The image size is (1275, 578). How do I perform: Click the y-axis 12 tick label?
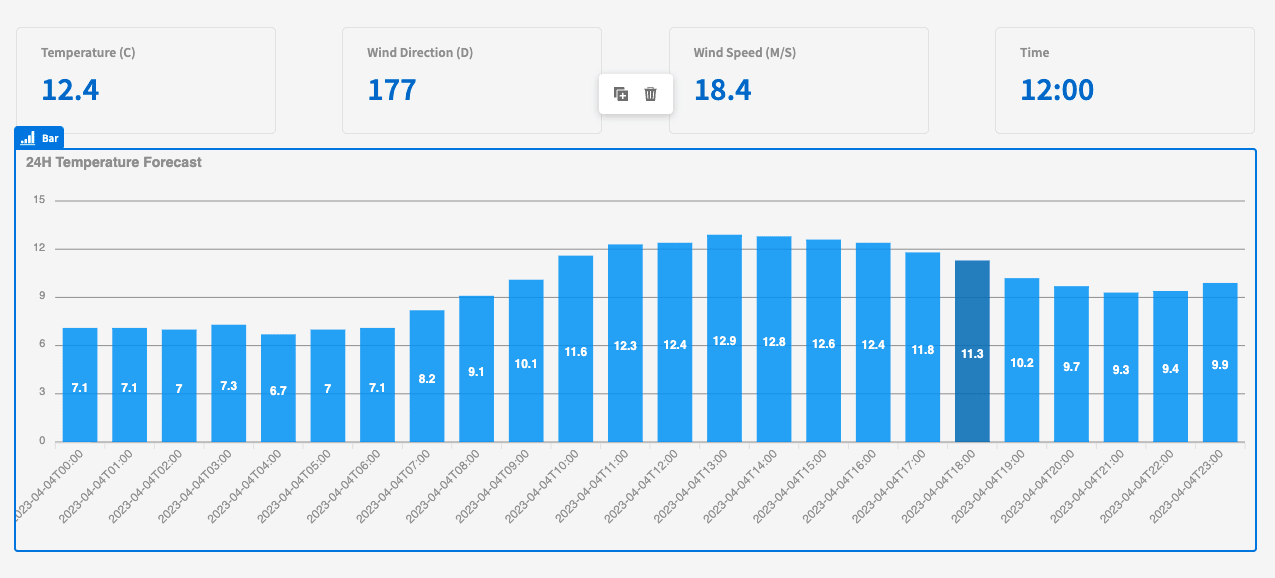40,248
